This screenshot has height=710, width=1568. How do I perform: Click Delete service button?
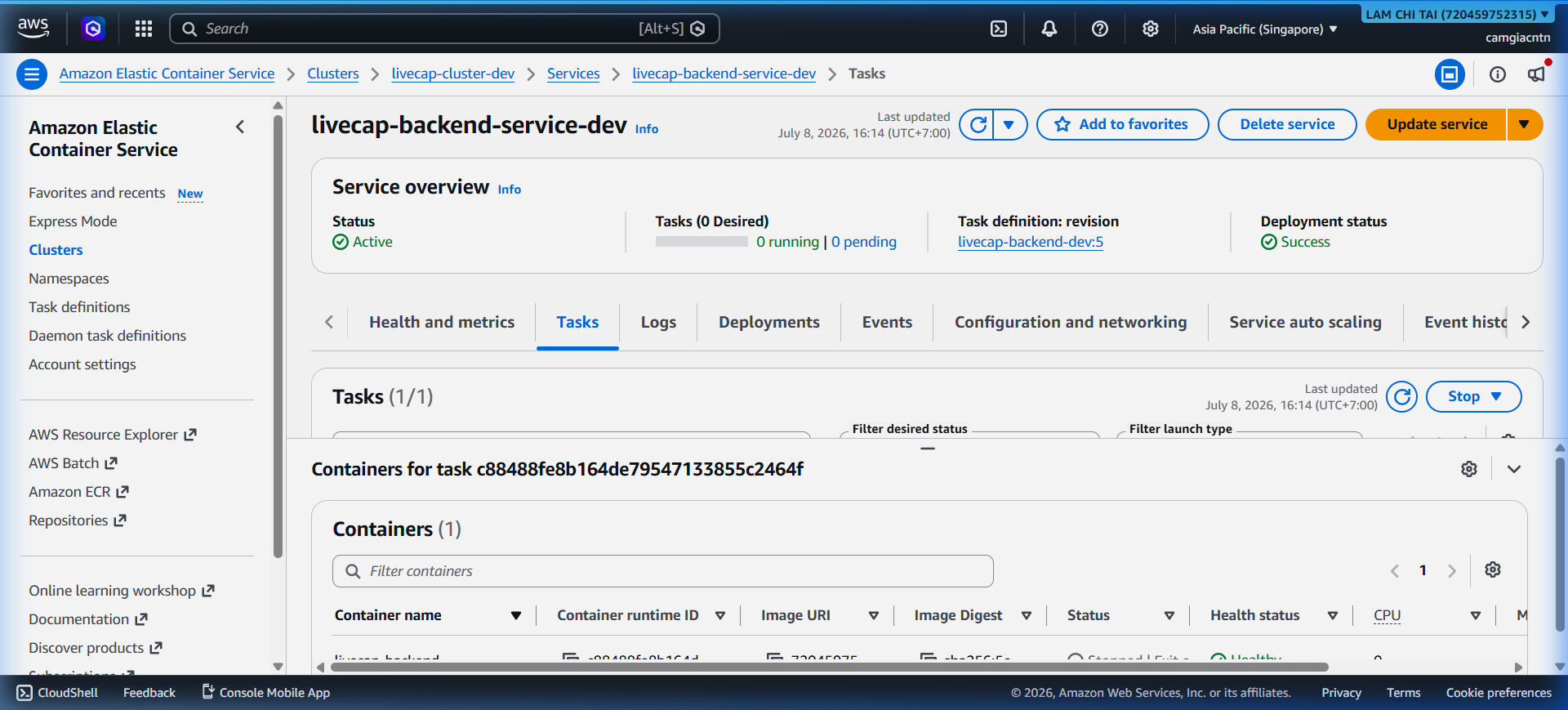1287,124
